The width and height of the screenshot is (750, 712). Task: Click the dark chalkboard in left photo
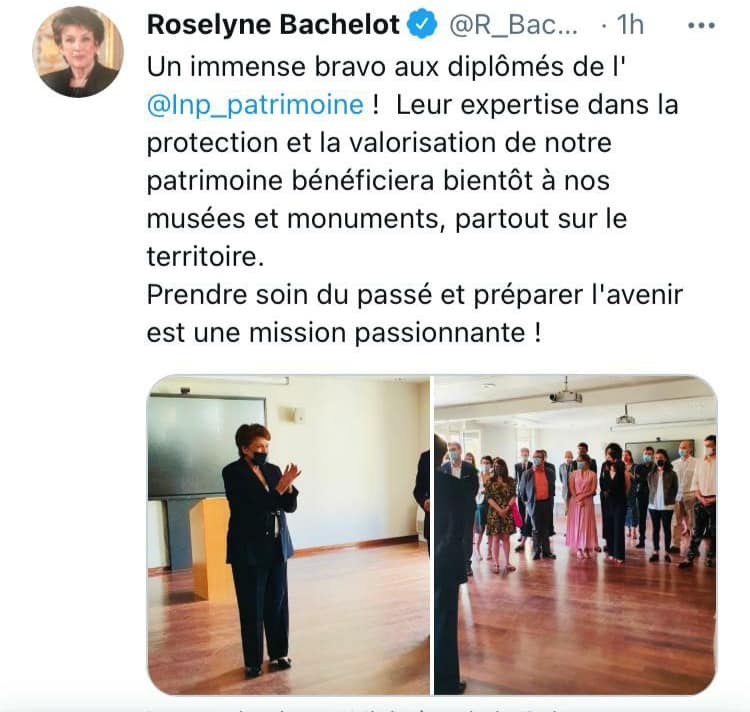[207, 446]
